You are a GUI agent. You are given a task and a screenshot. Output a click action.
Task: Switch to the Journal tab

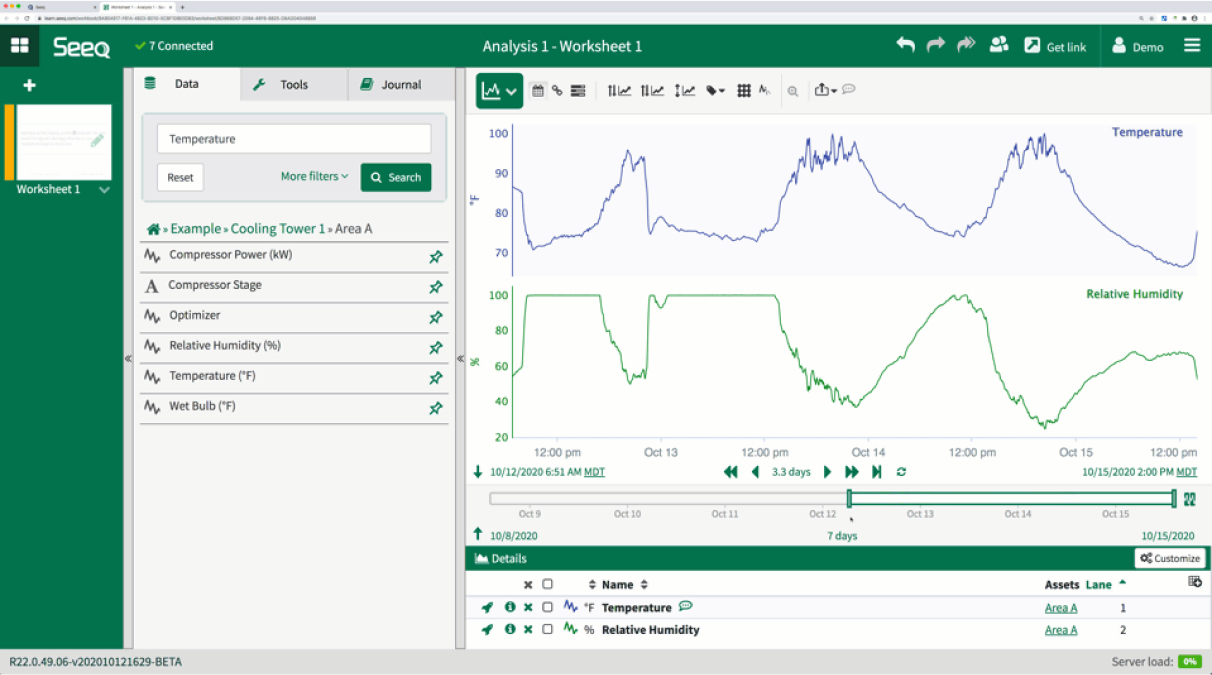pyautogui.click(x=401, y=85)
